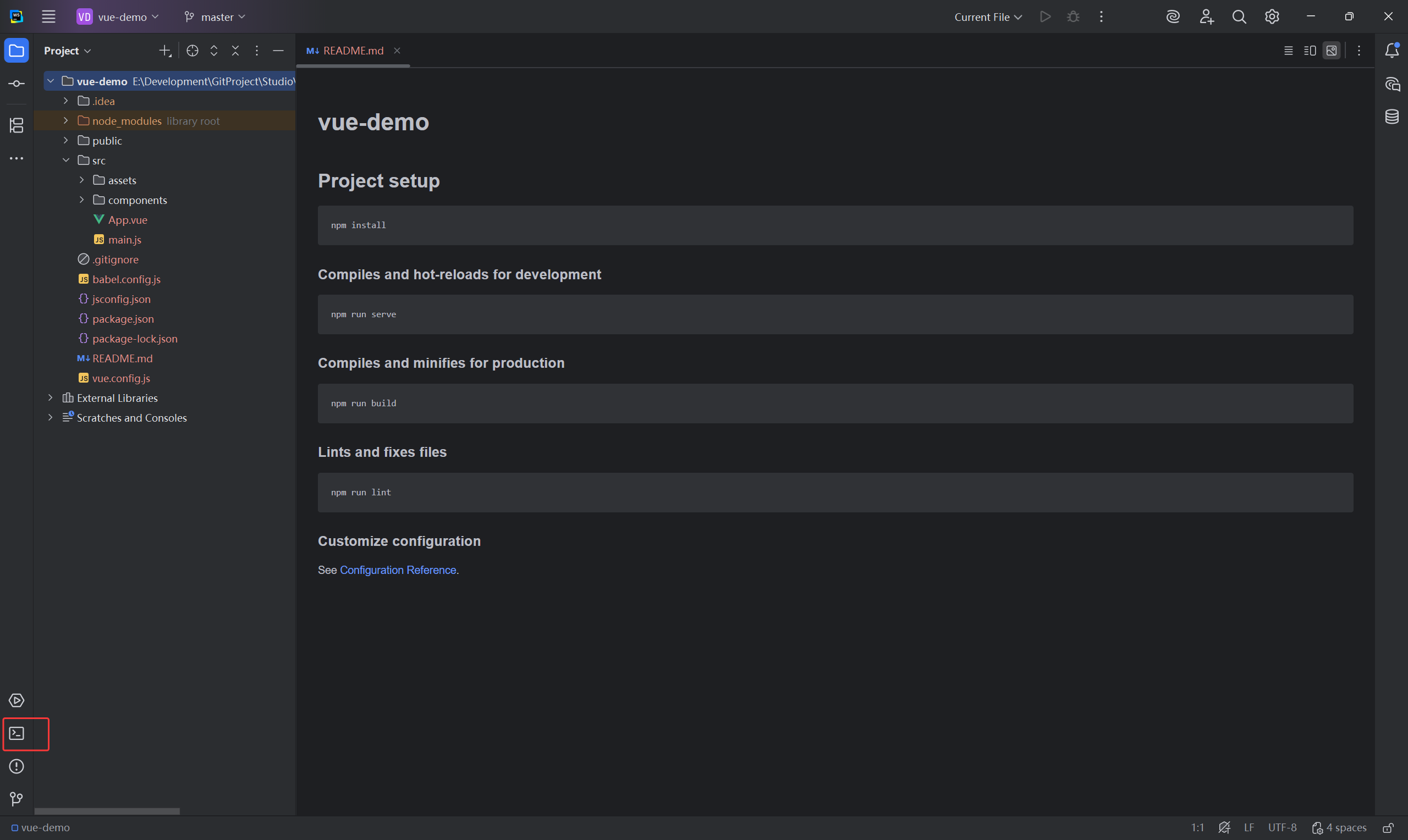Open the Database tool window

pyautogui.click(x=1391, y=117)
